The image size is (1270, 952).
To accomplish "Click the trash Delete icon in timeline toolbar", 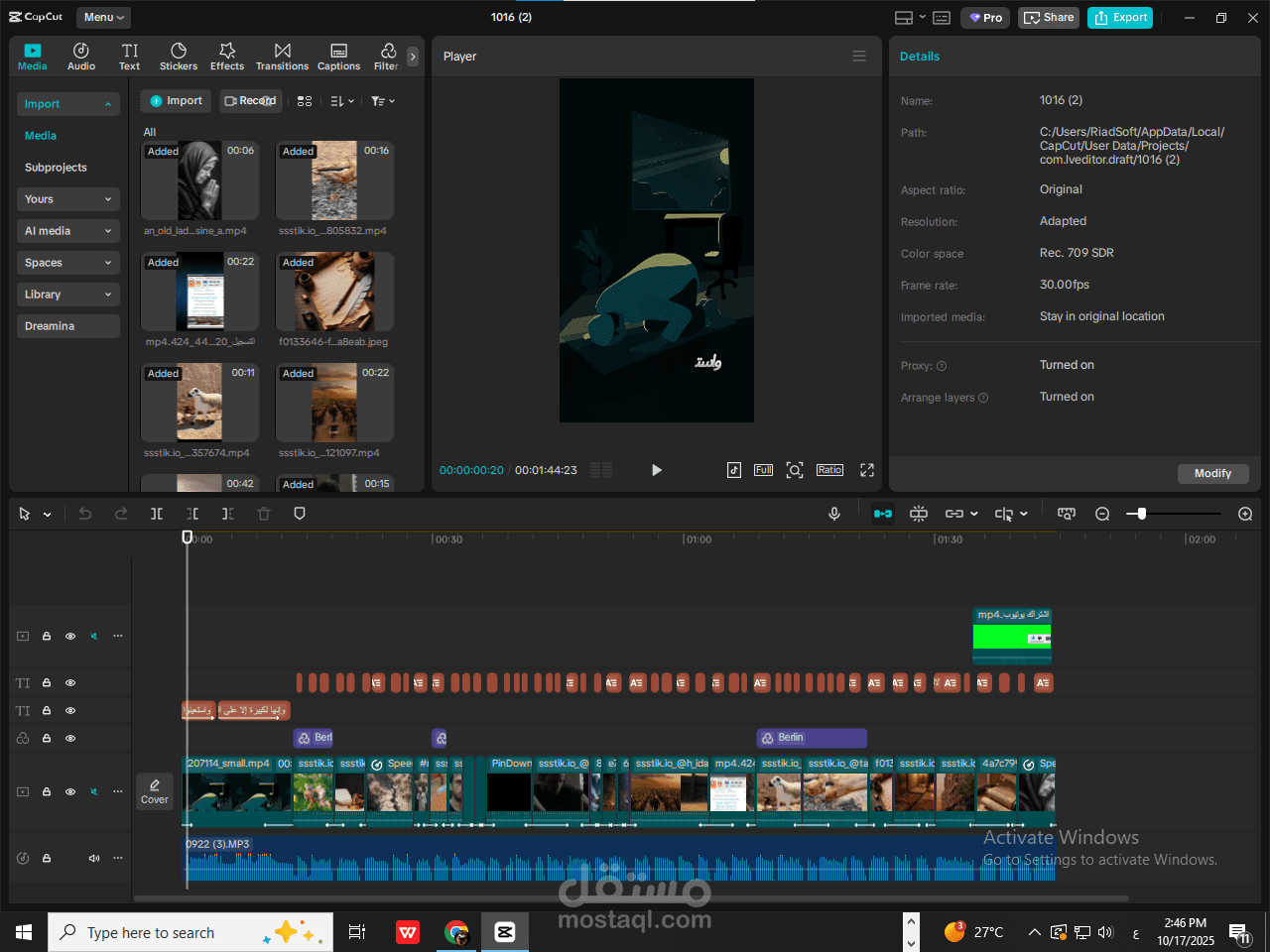I will [x=264, y=514].
